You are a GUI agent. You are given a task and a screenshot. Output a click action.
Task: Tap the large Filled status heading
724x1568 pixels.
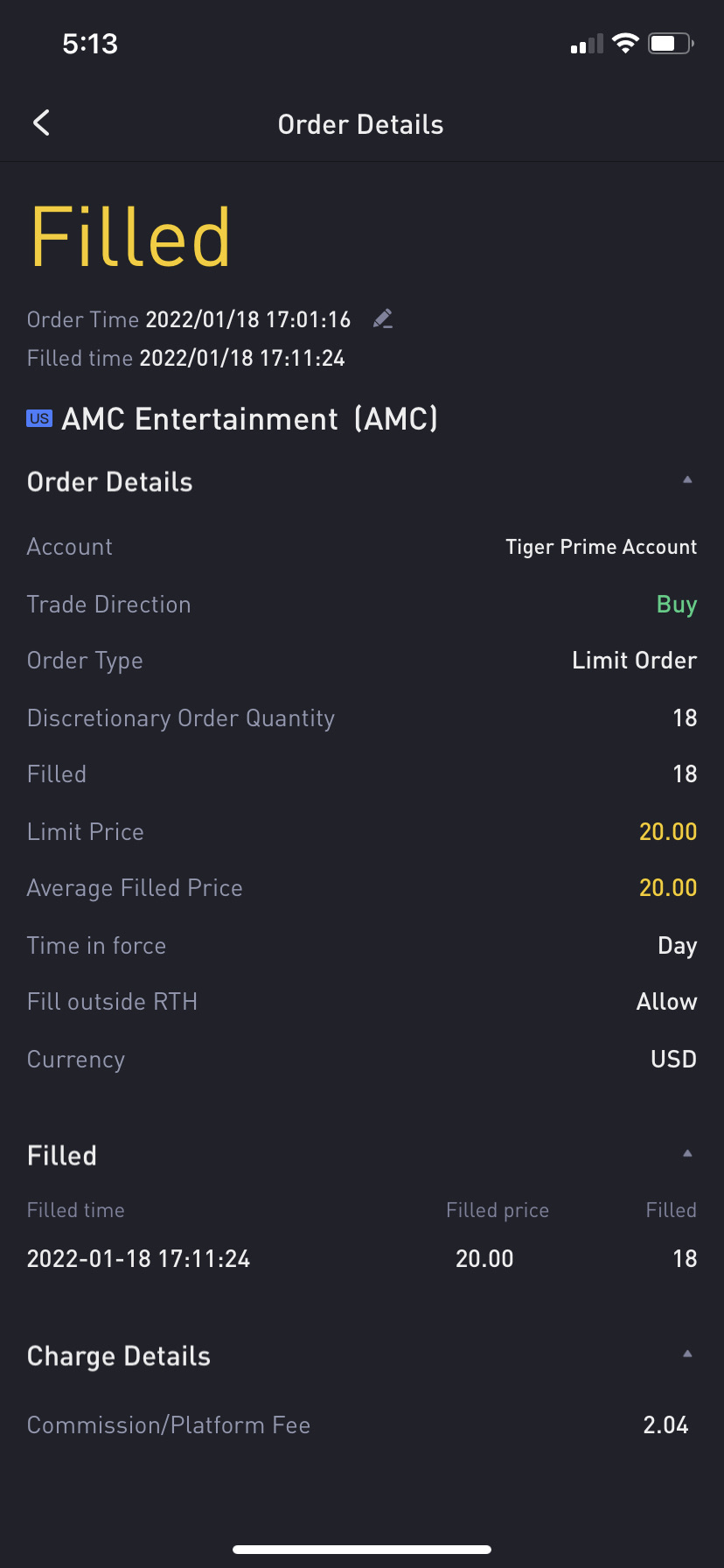point(130,238)
